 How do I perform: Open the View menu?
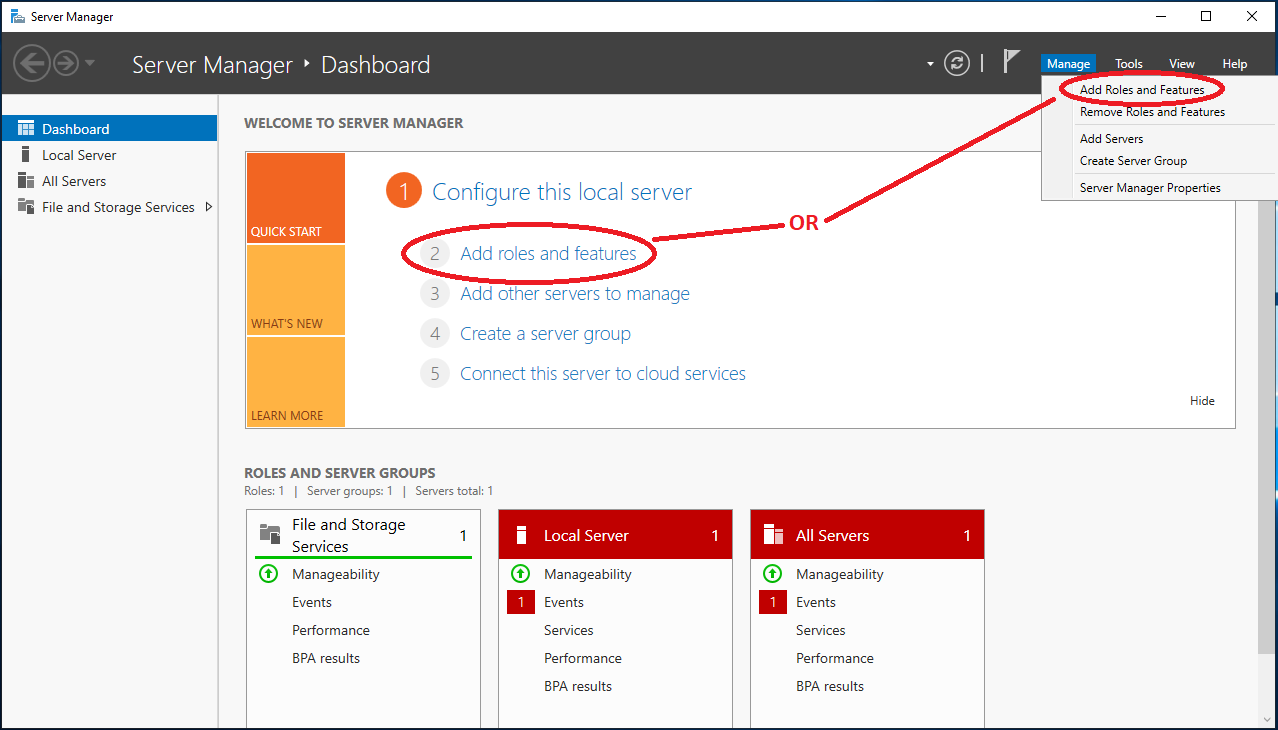(x=1182, y=64)
